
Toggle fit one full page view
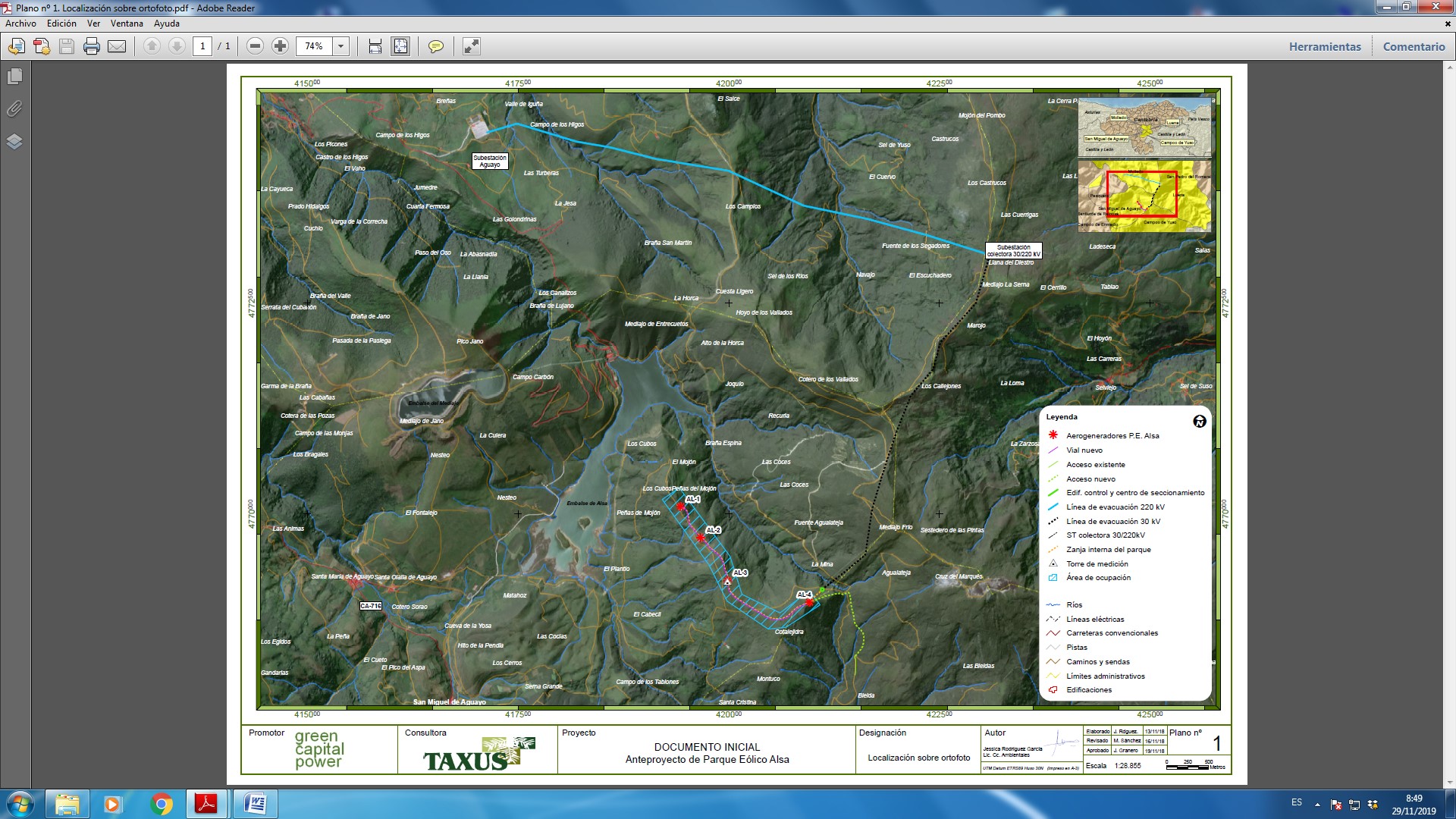point(400,46)
